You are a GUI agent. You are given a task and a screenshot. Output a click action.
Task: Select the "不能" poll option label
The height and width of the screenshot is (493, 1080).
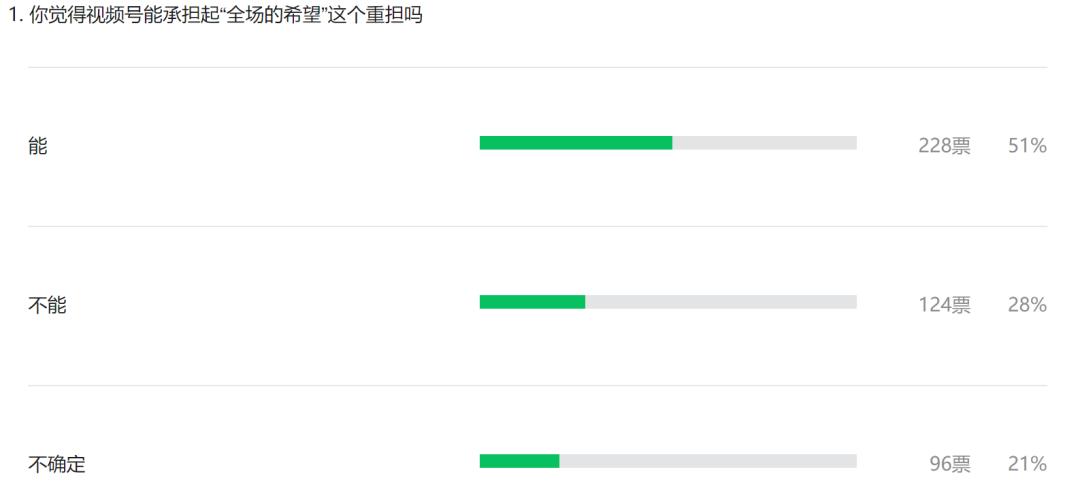(x=47, y=305)
